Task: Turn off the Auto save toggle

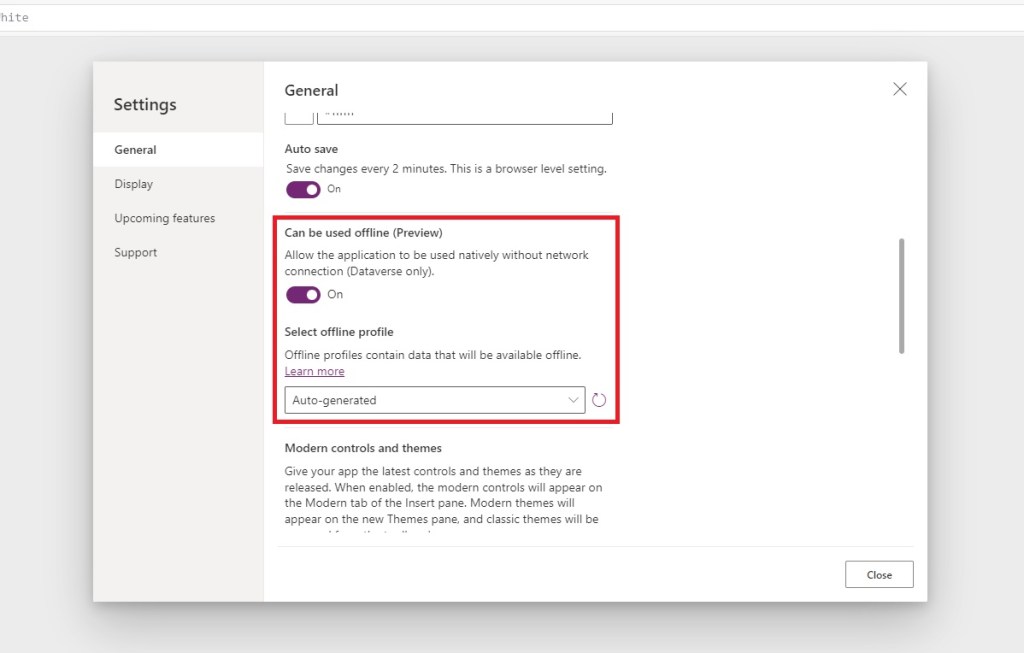Action: pyautogui.click(x=303, y=189)
